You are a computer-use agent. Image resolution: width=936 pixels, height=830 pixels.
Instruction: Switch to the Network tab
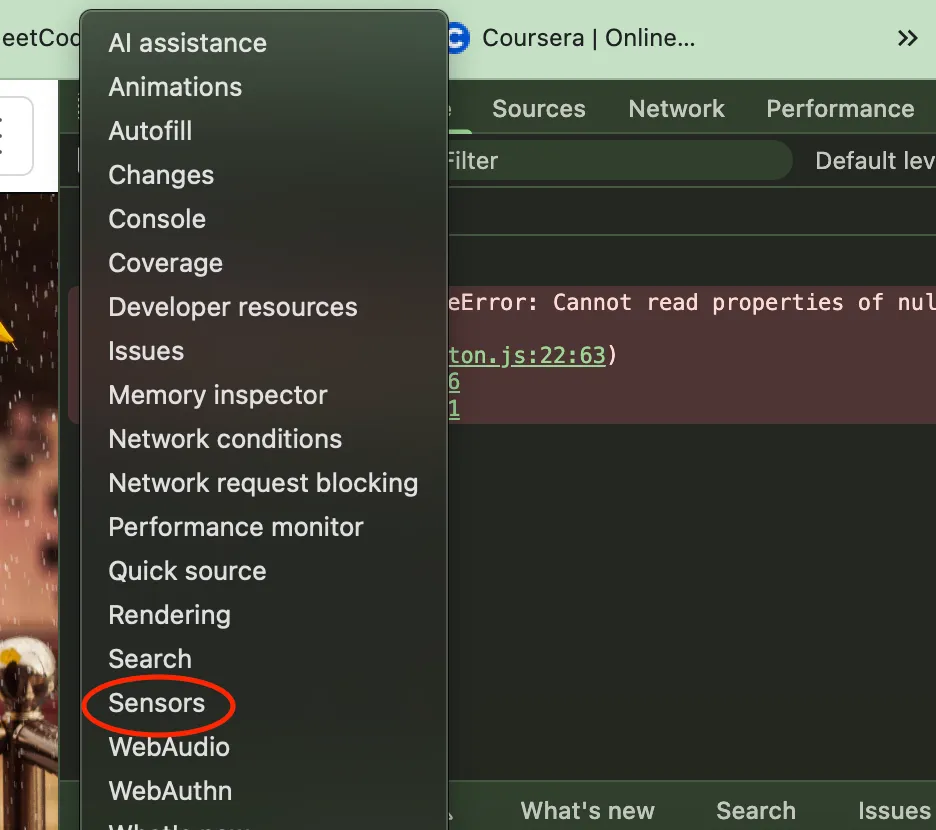pyautogui.click(x=676, y=109)
